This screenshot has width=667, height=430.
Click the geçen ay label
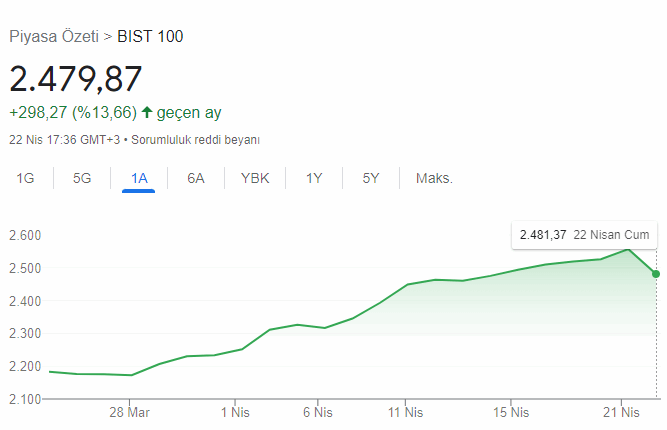[x=189, y=113]
